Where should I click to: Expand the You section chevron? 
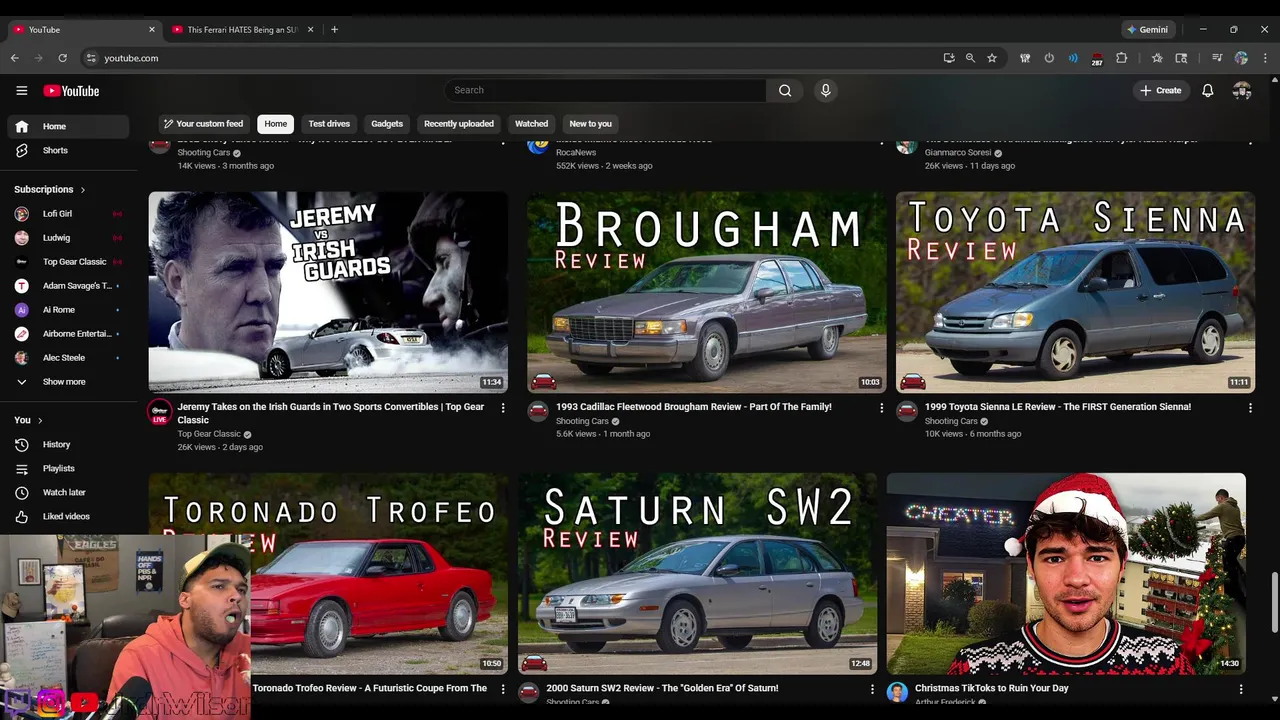pos(40,420)
